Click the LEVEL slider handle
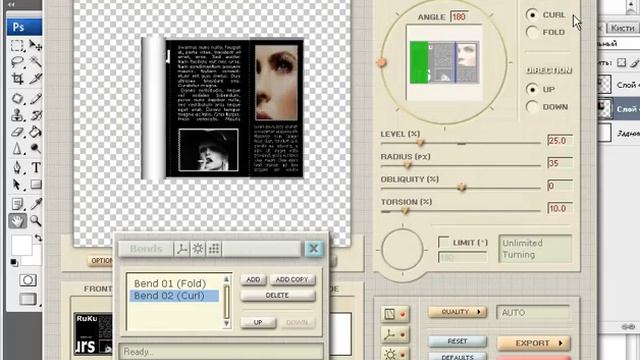640x360 pixels. point(420,142)
